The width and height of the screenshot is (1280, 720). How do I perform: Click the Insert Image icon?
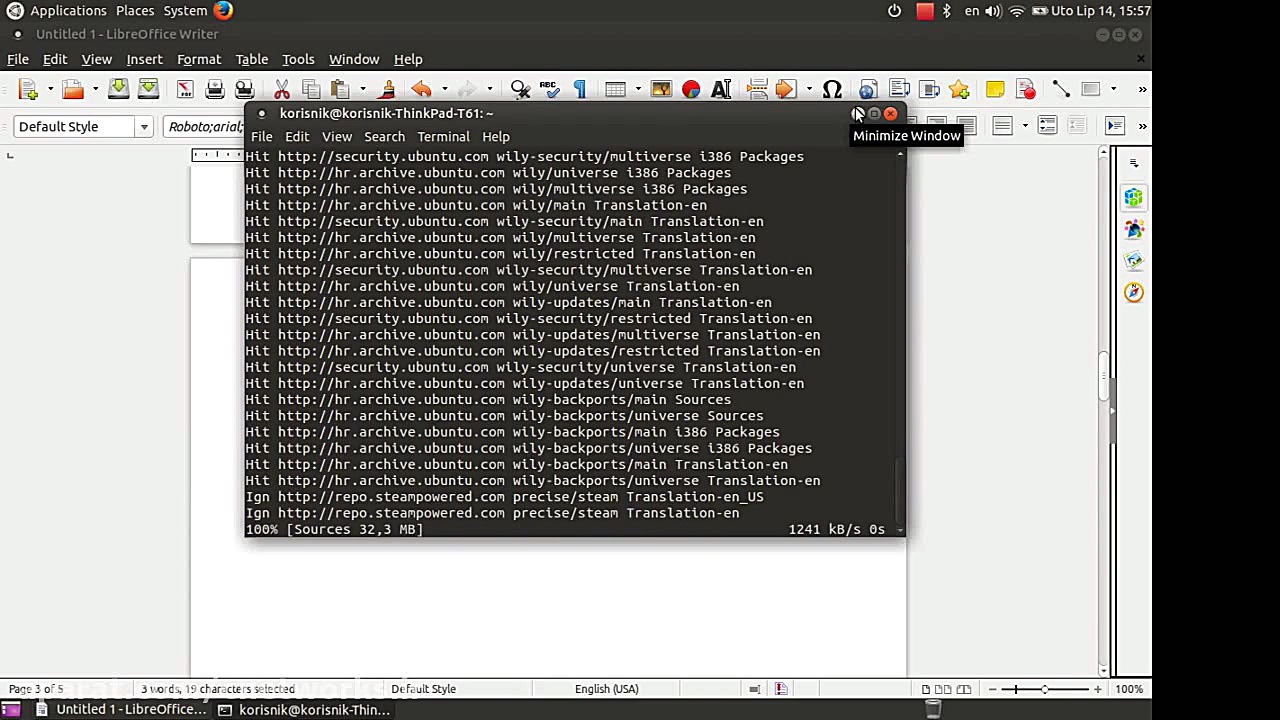[661, 90]
